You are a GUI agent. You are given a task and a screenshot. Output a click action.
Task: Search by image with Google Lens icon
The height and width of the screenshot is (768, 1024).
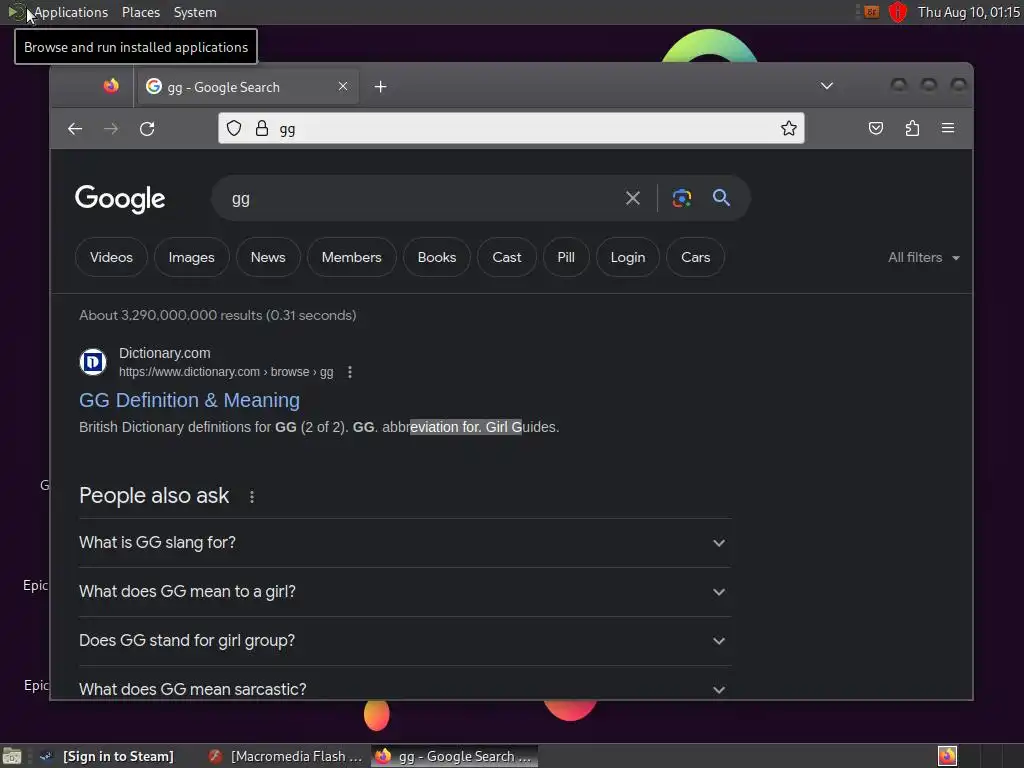pos(682,198)
